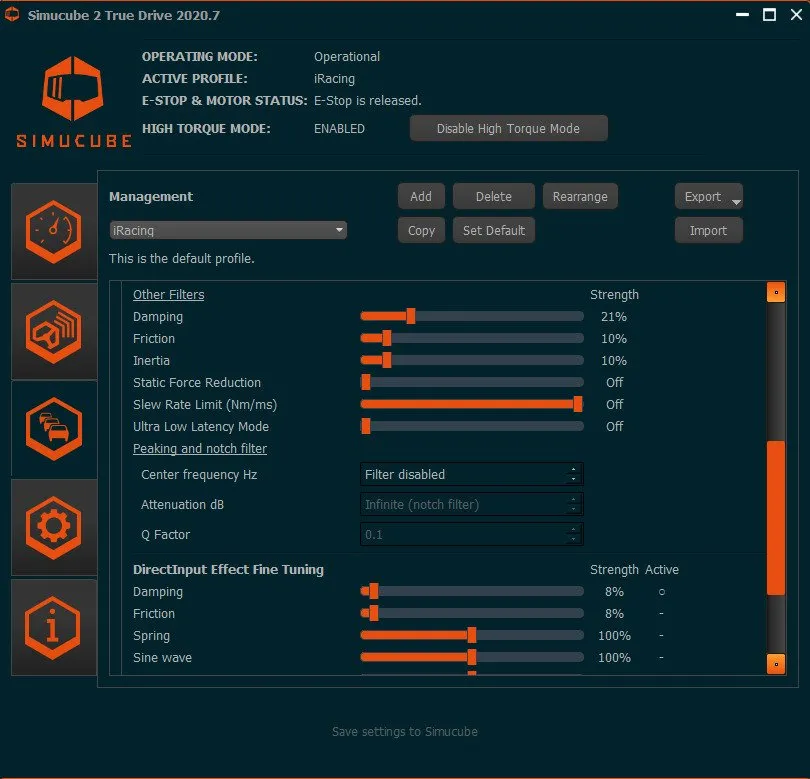
Task: Click the Set Default profile button
Action: [493, 230]
